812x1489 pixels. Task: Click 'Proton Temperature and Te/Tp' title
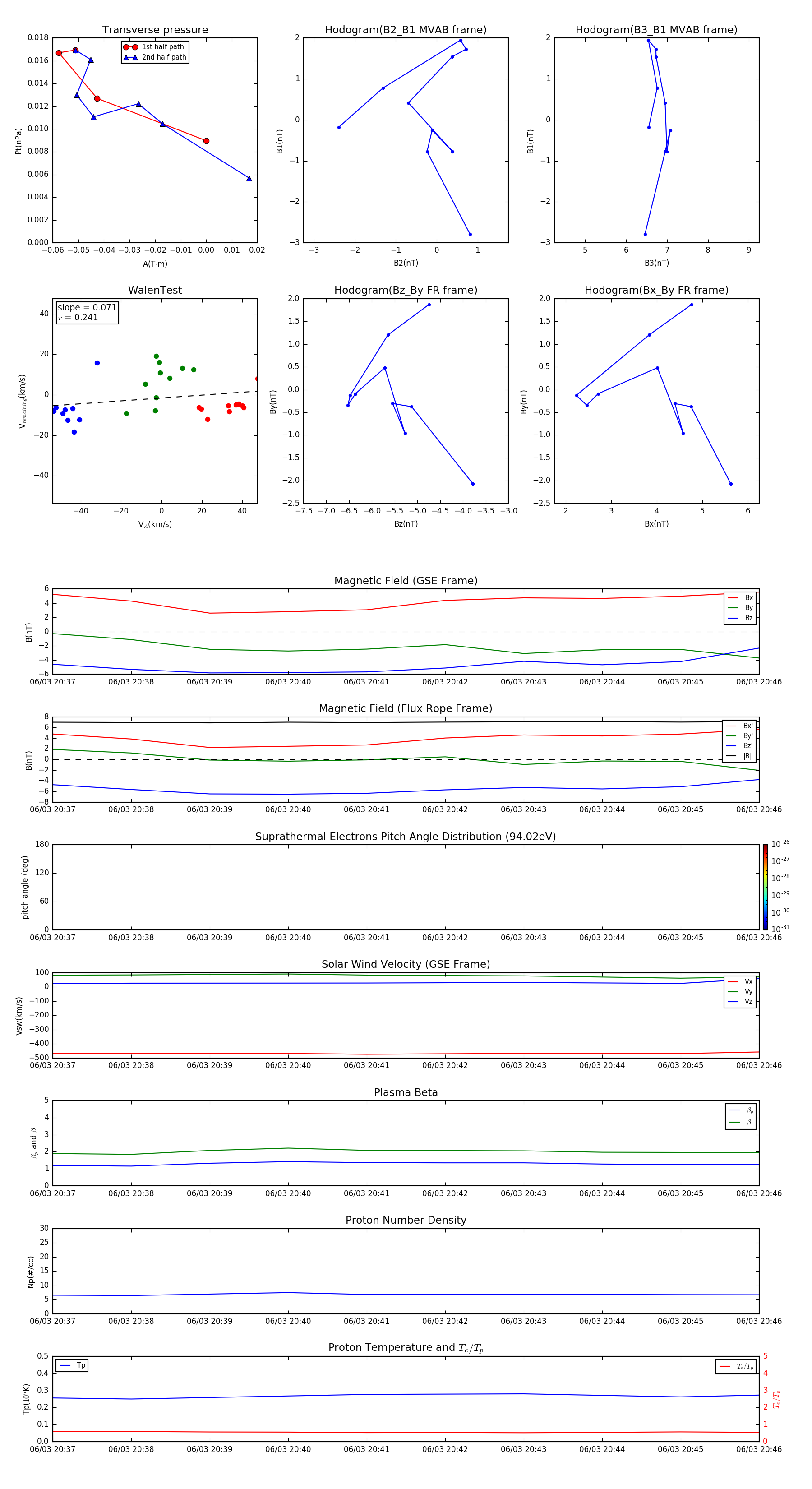[406, 1348]
